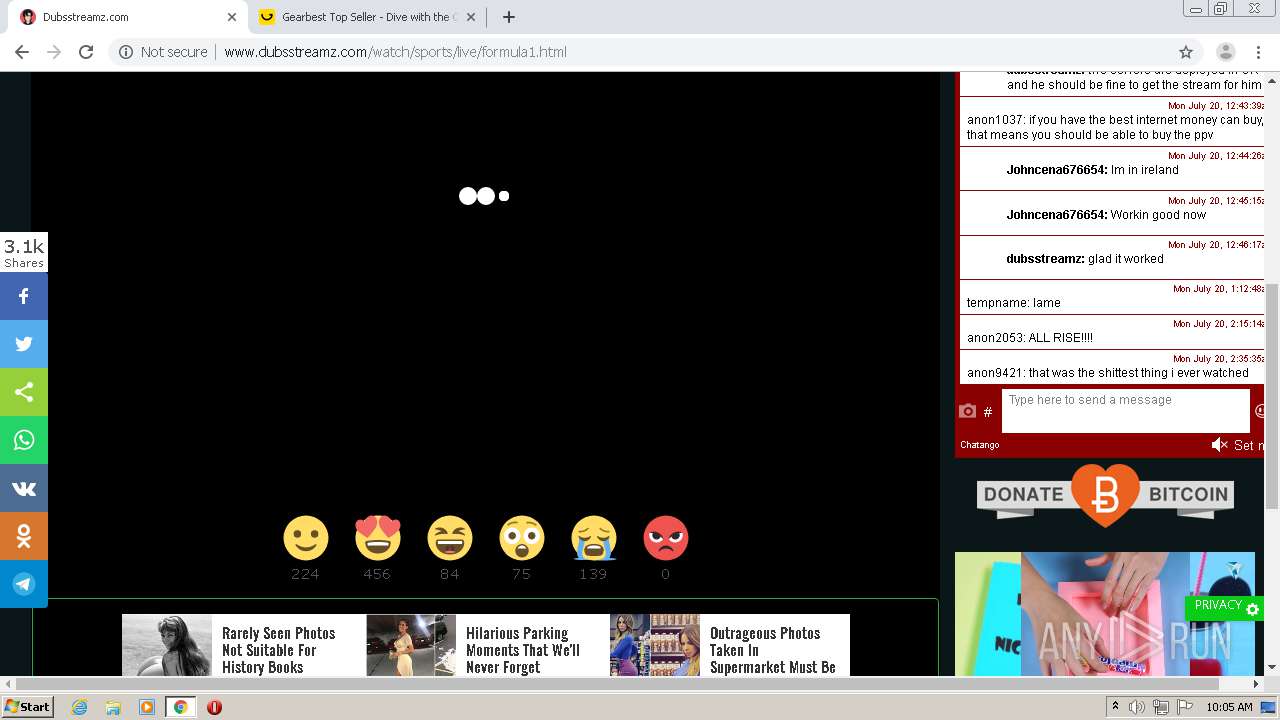Open the red Opera taskbar icon
Viewport: 1280px width, 720px height.
coord(214,707)
